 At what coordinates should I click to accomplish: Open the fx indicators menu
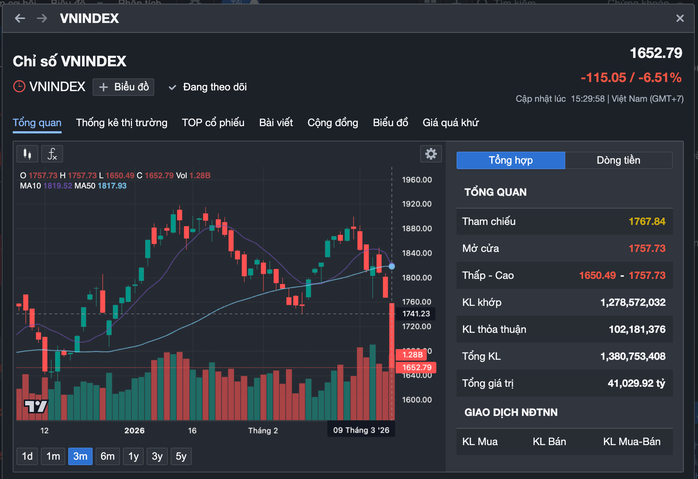tap(52, 154)
